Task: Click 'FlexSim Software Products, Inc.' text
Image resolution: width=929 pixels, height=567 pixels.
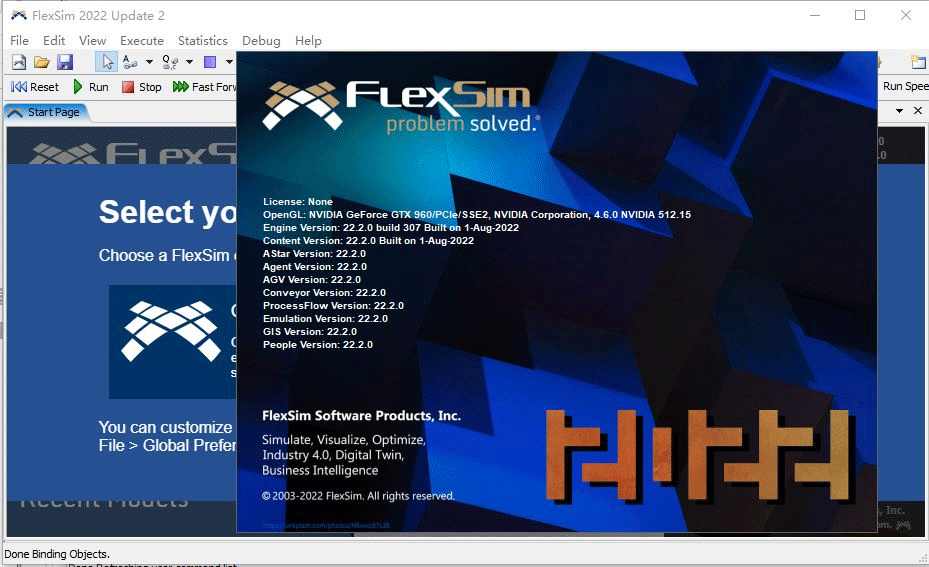Action: 361,416
